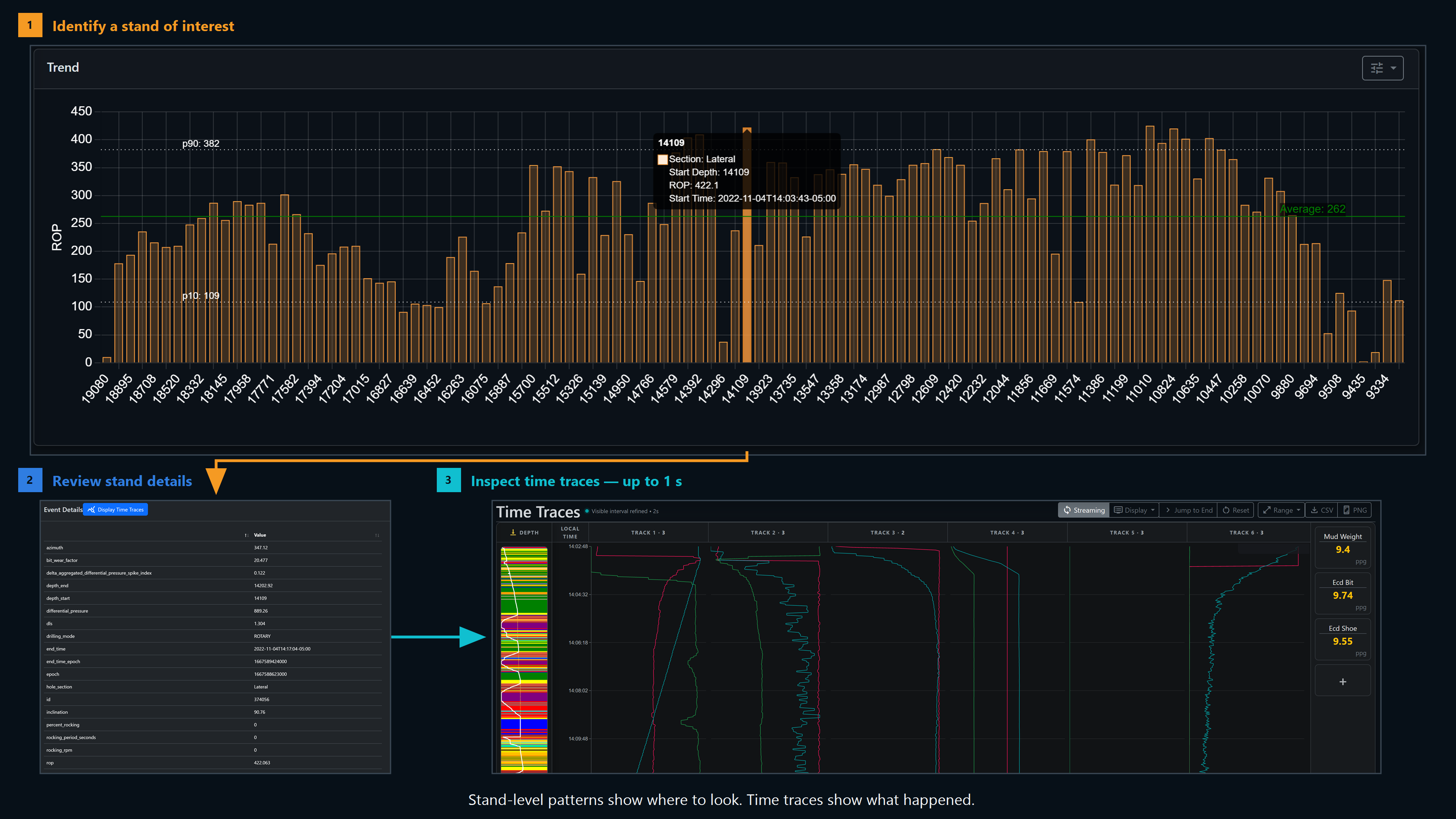Click the 14:04:32 time label

[578, 595]
